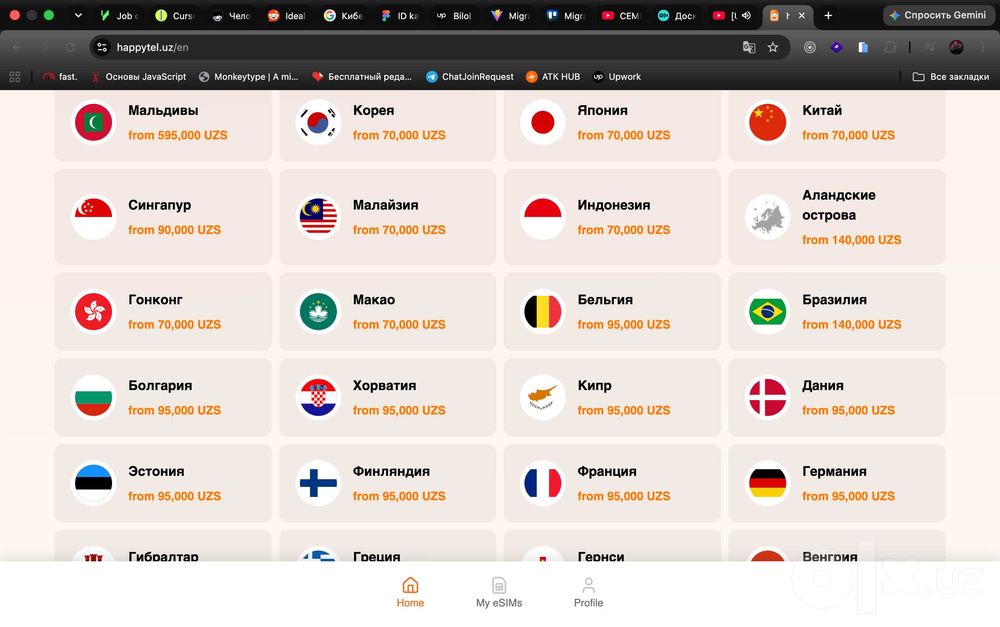Click the translate page icon in address bar
The image size is (1000, 627).
(749, 47)
